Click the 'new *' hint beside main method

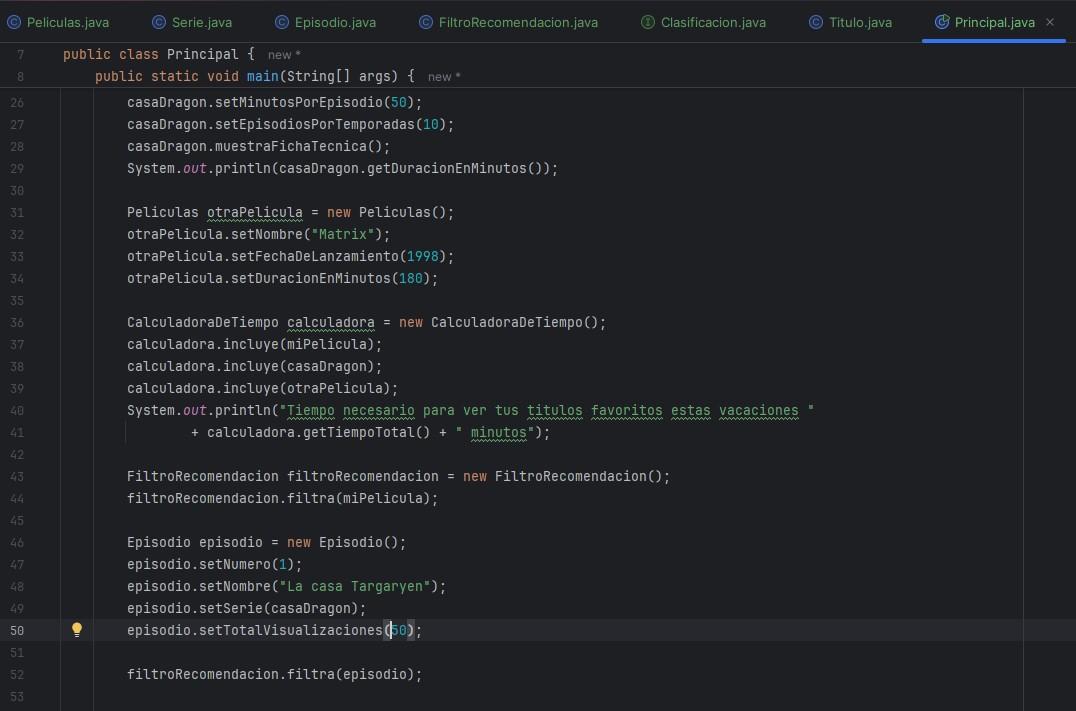click(x=443, y=77)
